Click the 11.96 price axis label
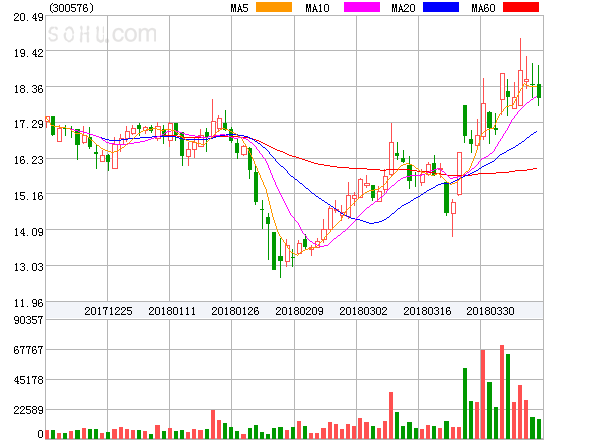Image resolution: width=600 pixels, height=440 pixels. [x=29, y=303]
